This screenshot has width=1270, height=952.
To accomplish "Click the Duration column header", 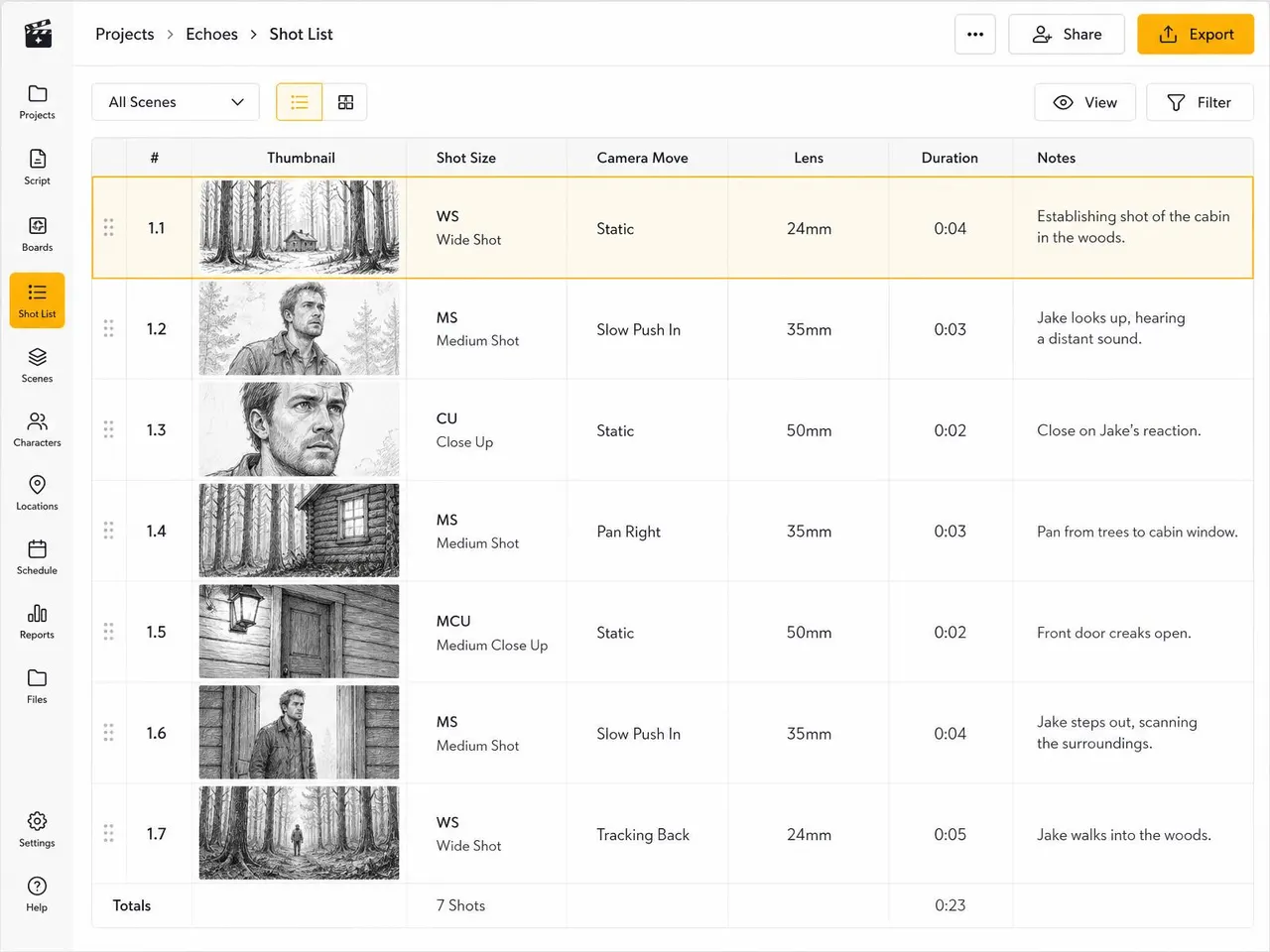I will click(x=950, y=158).
